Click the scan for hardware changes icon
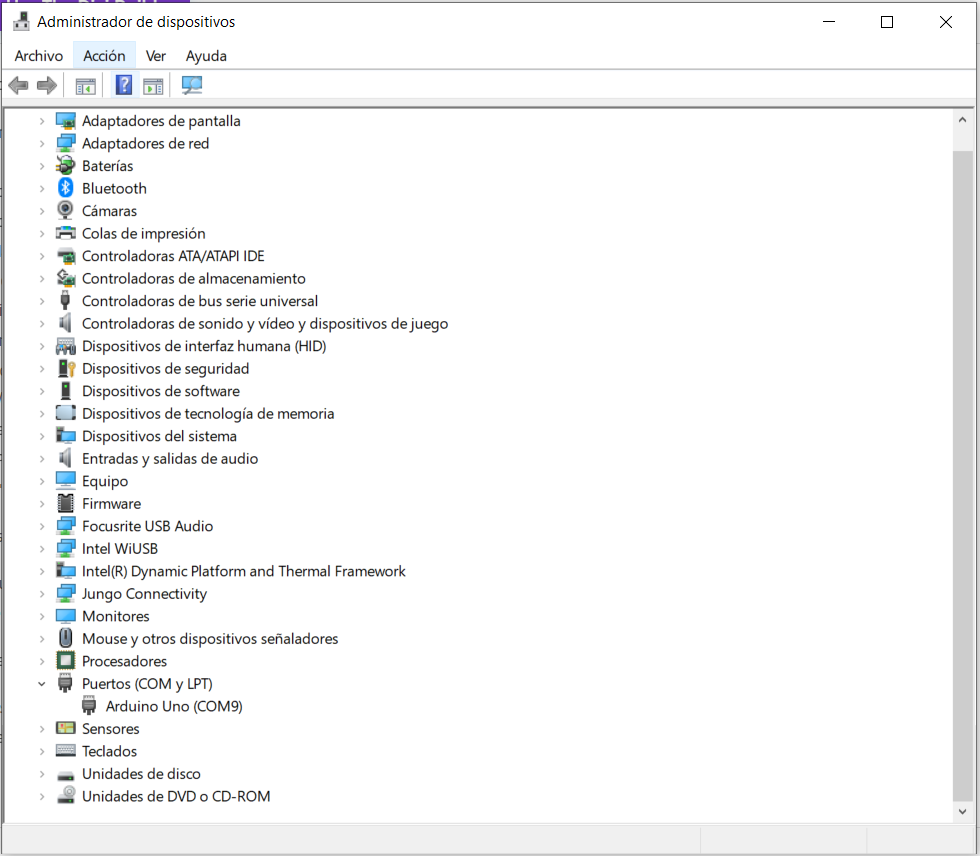 coord(192,85)
